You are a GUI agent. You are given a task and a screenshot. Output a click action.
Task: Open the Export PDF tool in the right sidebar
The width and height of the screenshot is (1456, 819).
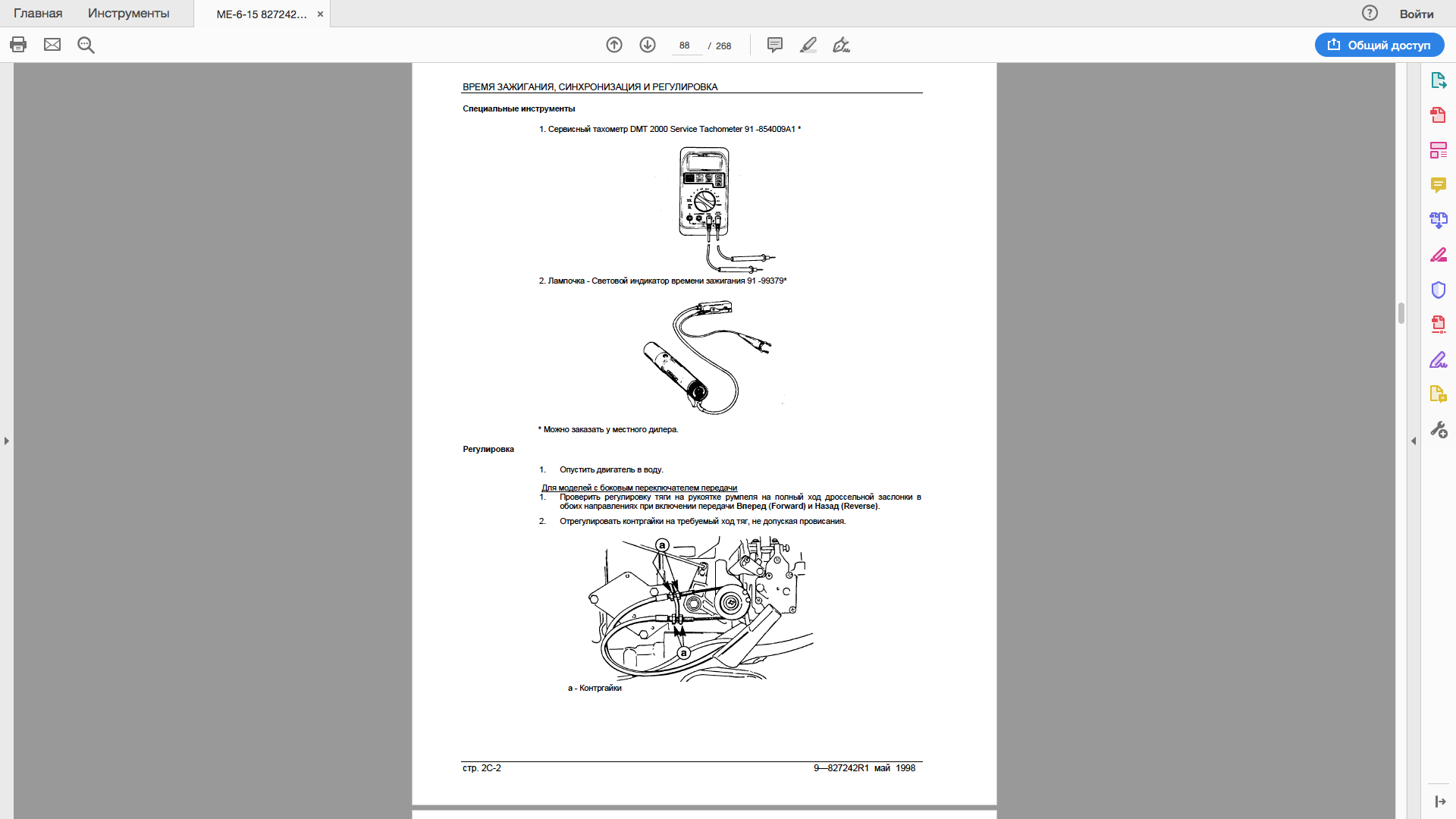point(1438,80)
